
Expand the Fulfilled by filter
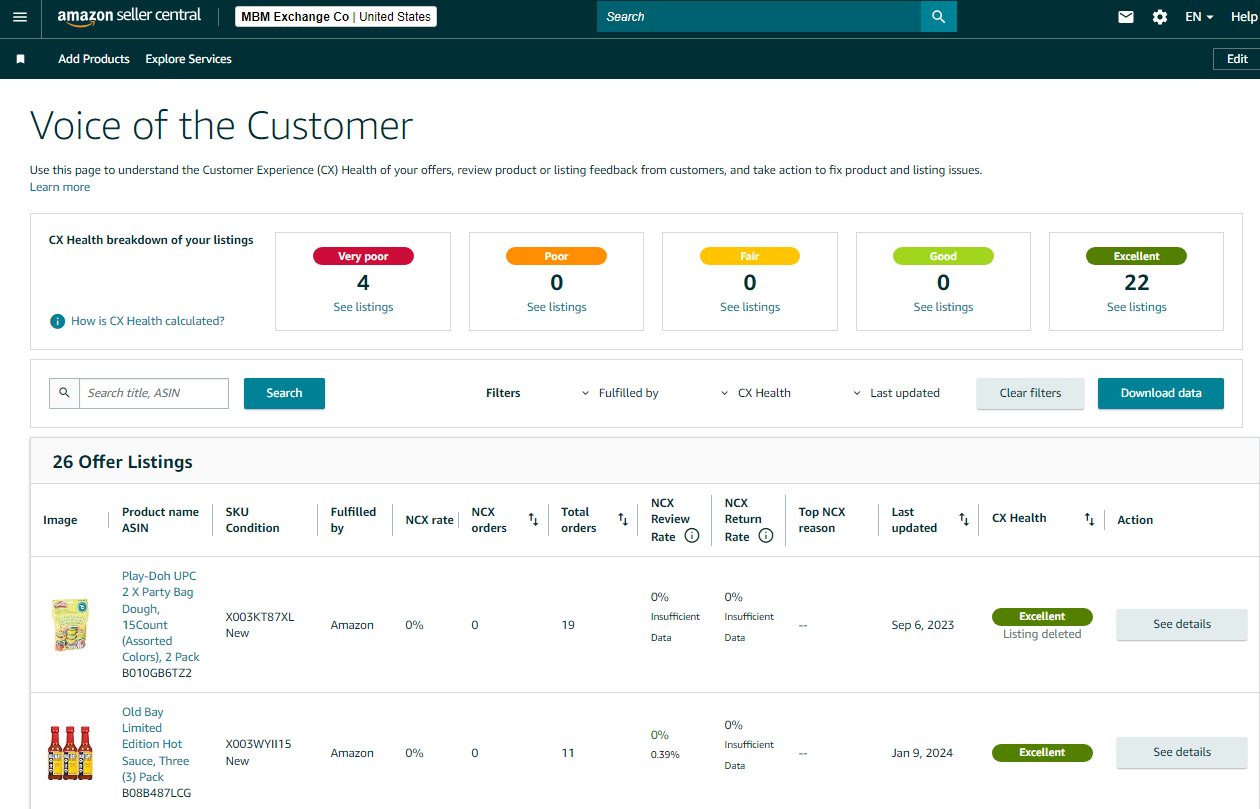point(619,393)
